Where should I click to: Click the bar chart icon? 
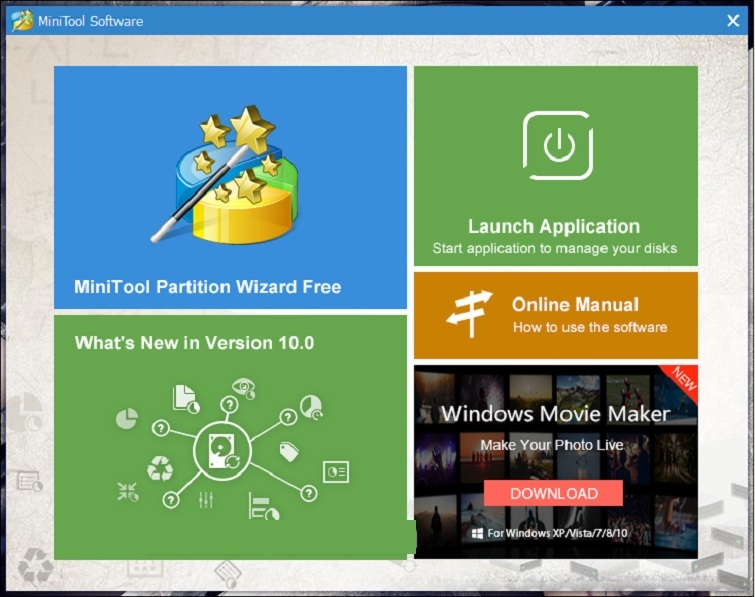(x=263, y=507)
